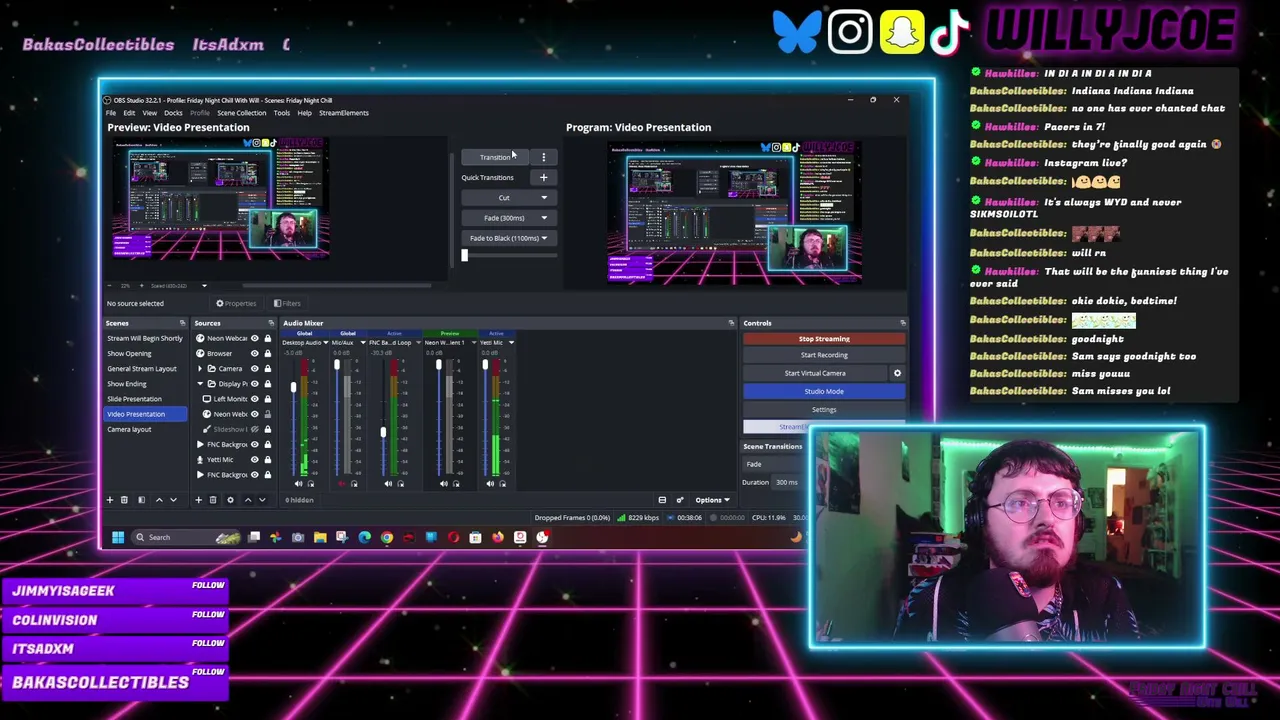Screen dimensions: 1280x720
Task: Mute the Yetti Mic mixer channel
Action: [x=490, y=484]
